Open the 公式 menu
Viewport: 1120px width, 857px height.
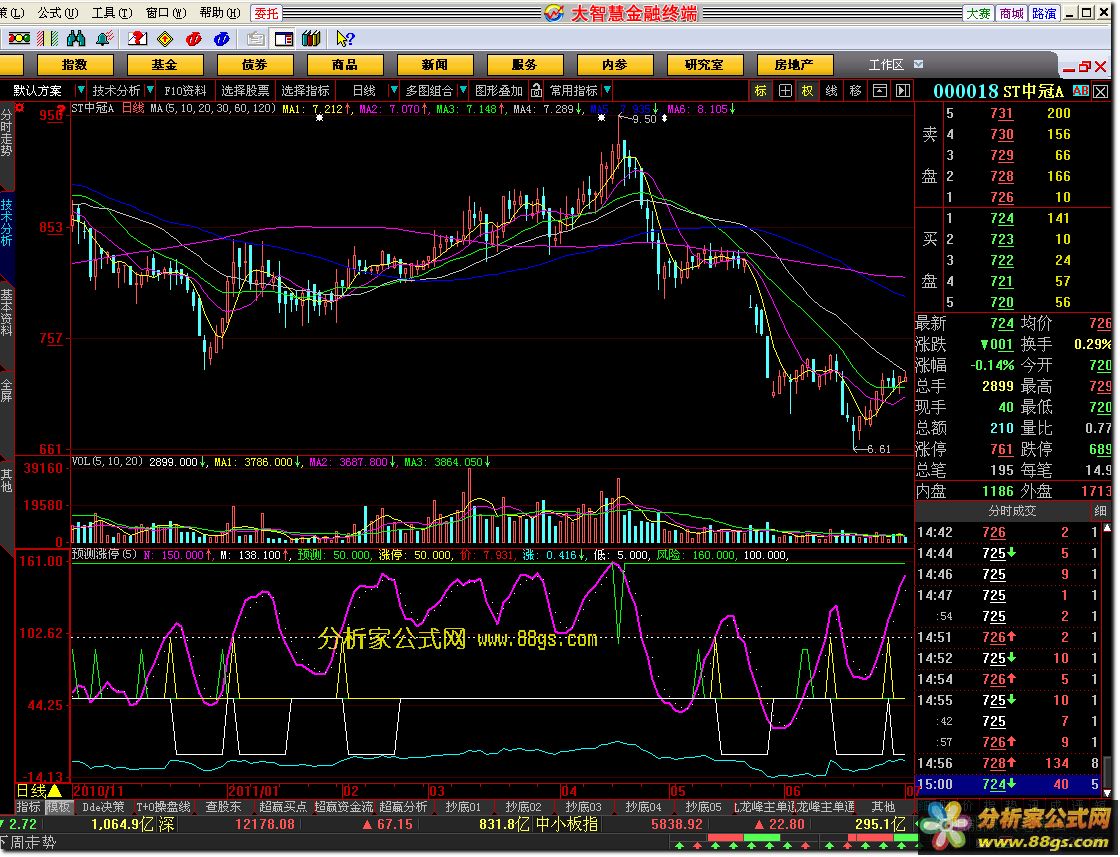click(58, 12)
